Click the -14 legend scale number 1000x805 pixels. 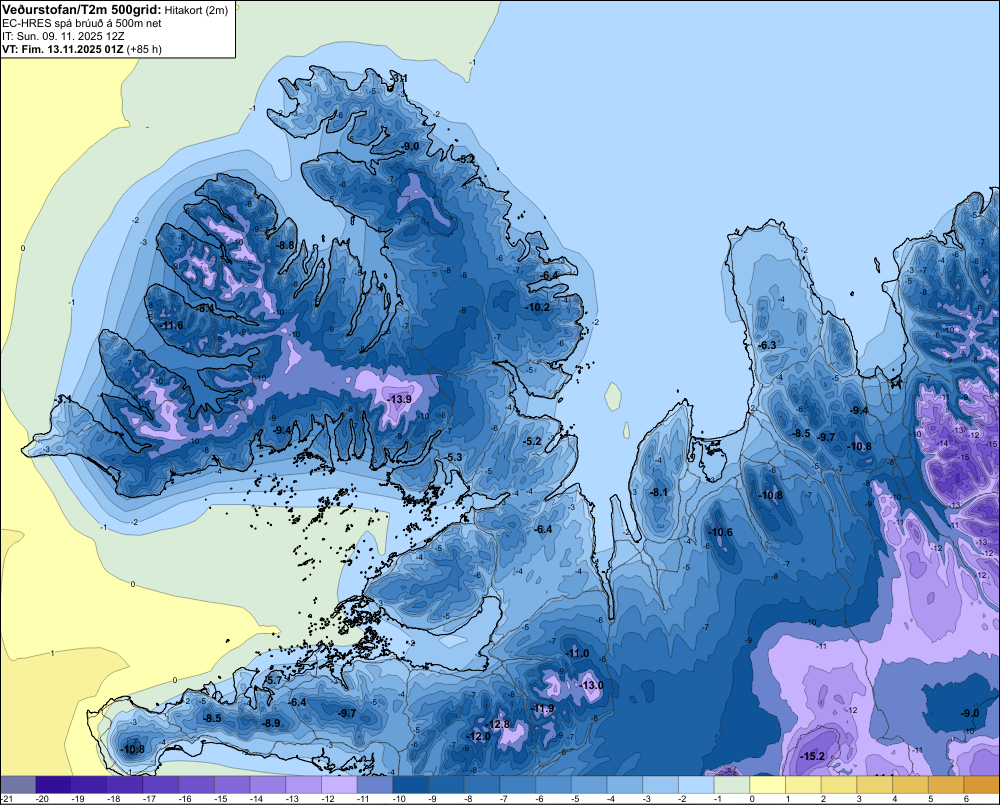pos(256,799)
